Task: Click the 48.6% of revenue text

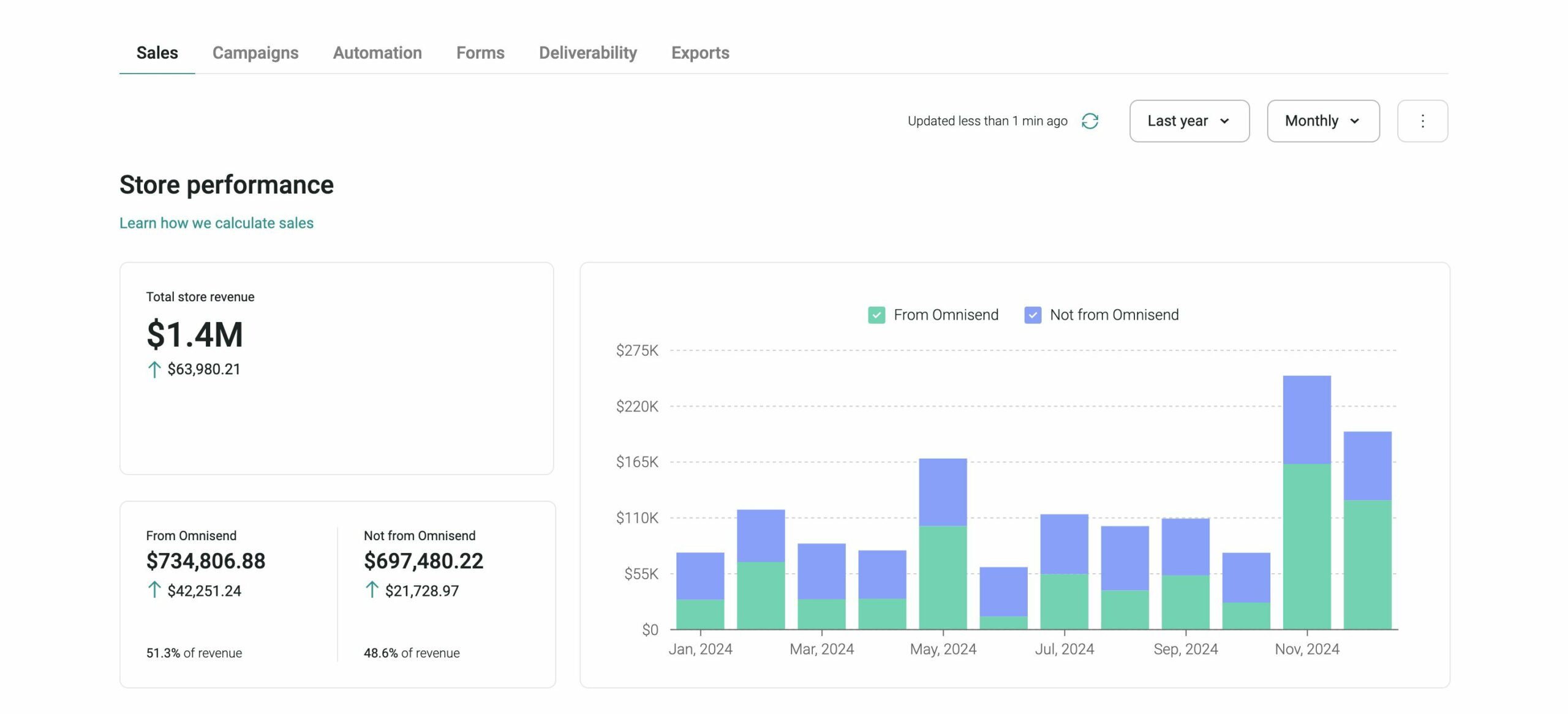Action: [412, 653]
